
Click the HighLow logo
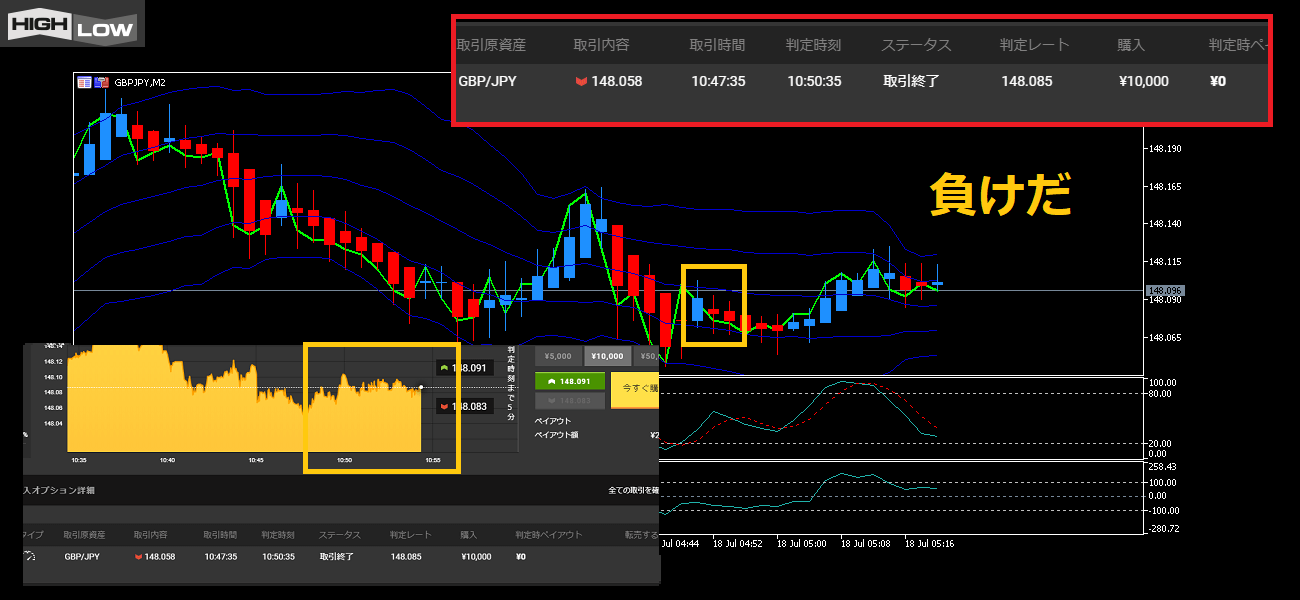tap(72, 24)
